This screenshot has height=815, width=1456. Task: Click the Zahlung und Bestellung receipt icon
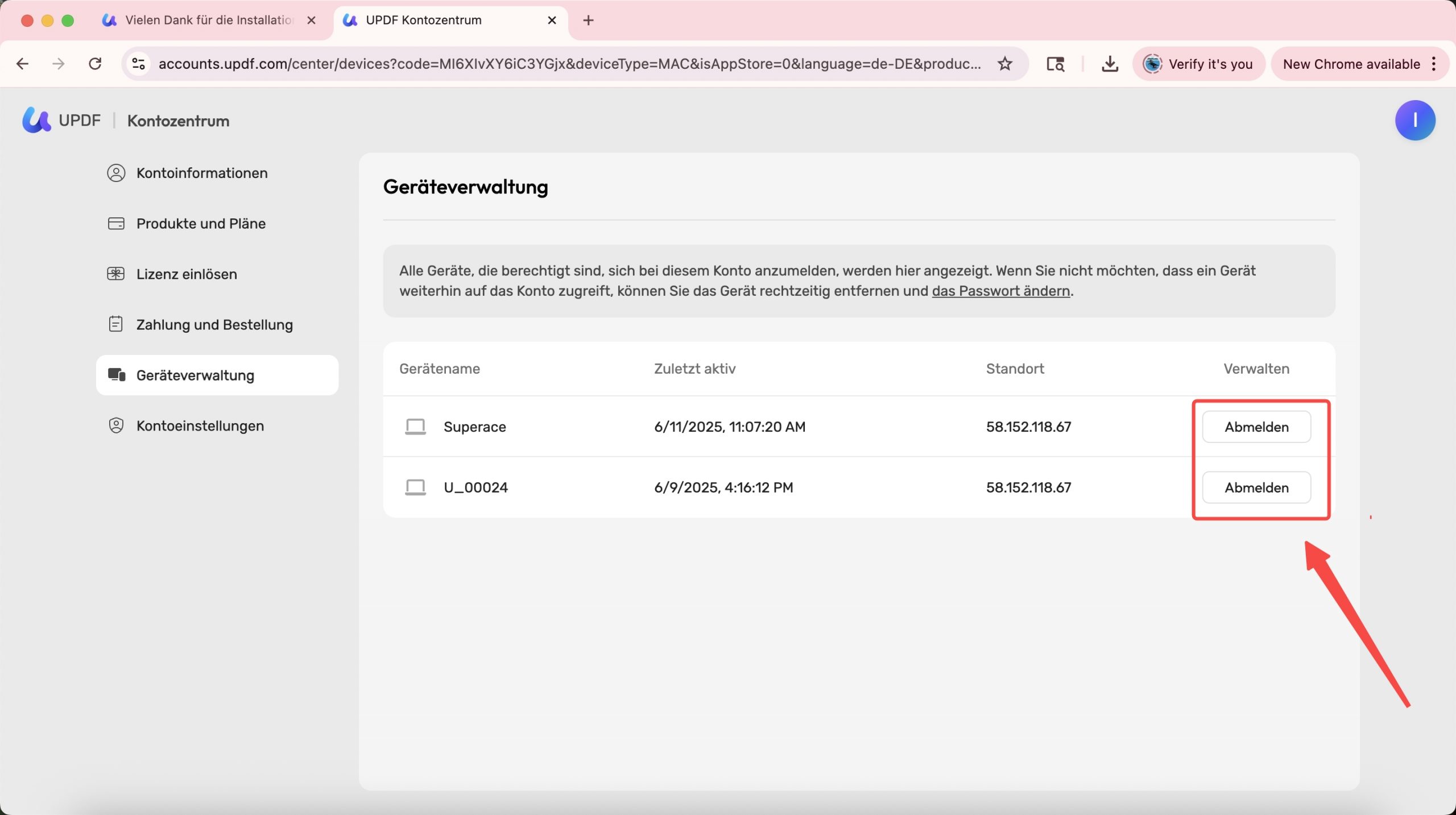tap(116, 324)
